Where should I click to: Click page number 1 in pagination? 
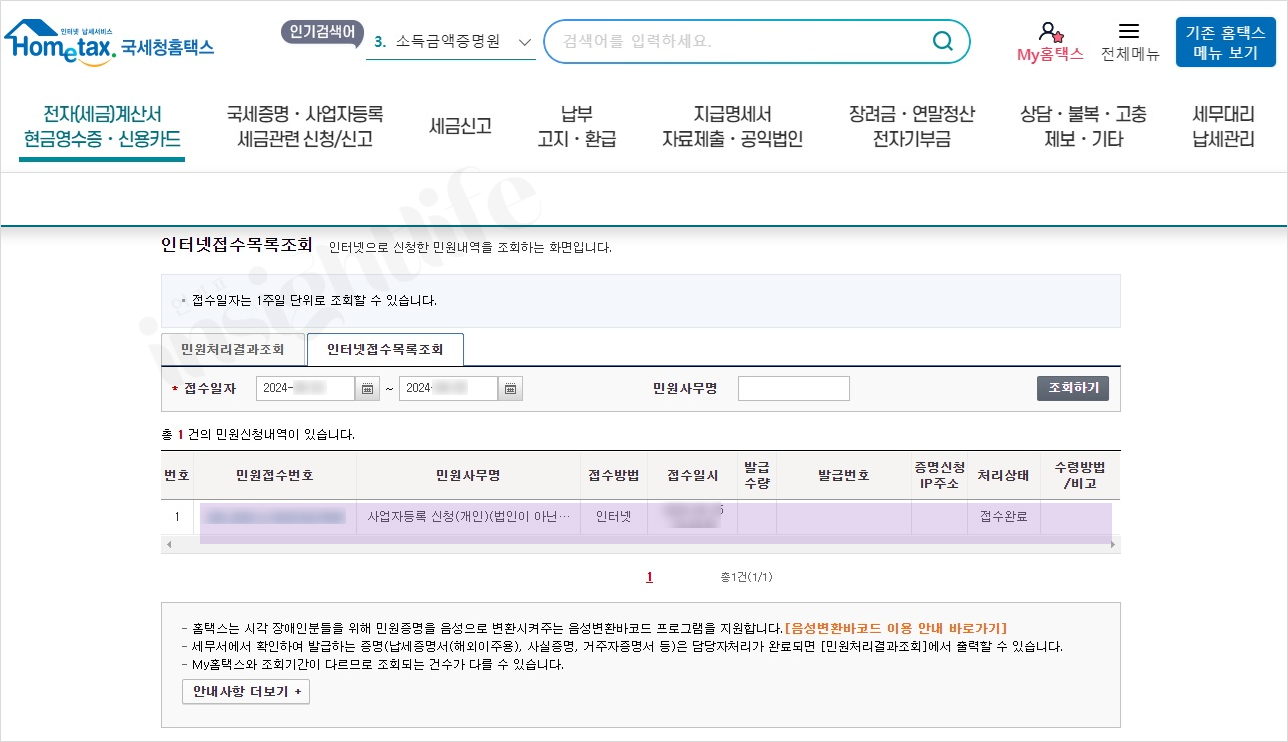point(649,577)
